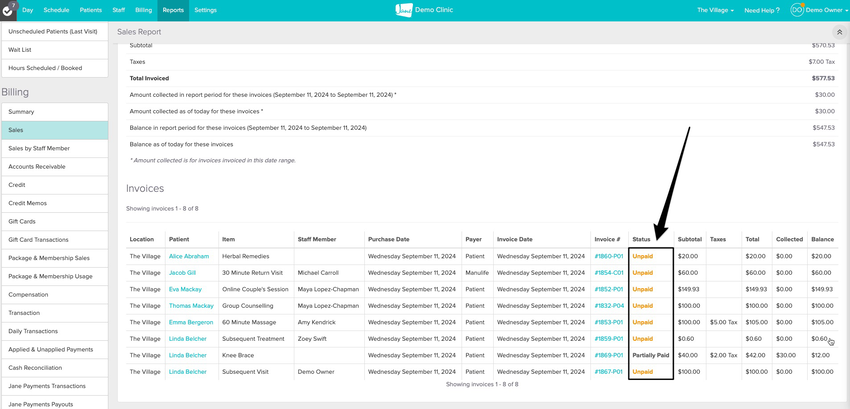The width and height of the screenshot is (850, 409).
Task: Open invoice #1859-P01
Action: click(609, 339)
